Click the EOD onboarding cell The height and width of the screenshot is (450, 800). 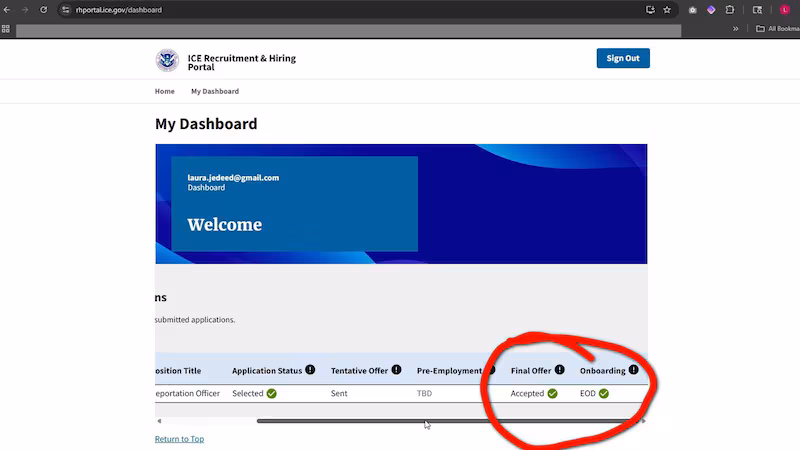(x=588, y=393)
